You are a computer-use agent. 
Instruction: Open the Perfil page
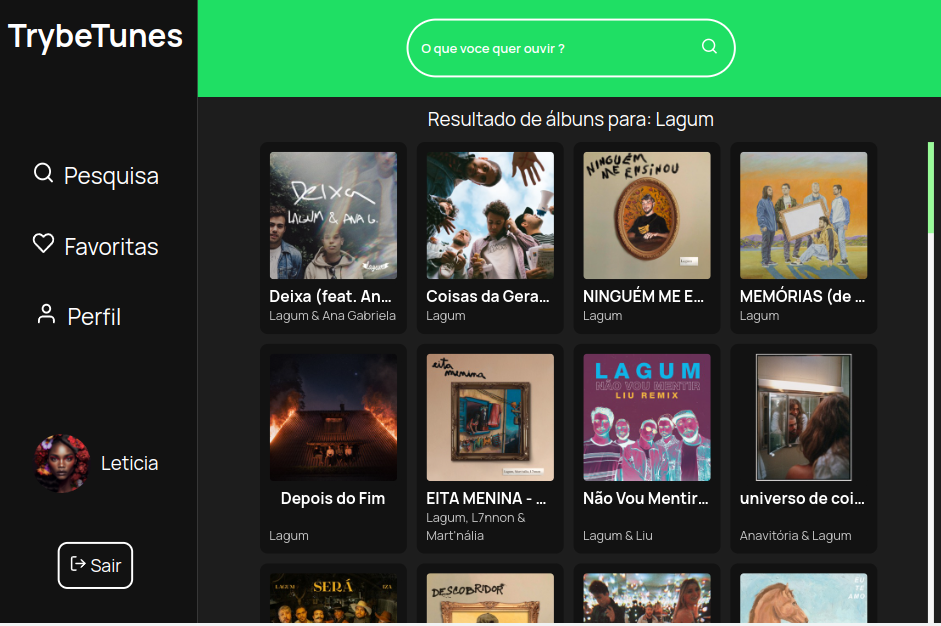click(93, 317)
